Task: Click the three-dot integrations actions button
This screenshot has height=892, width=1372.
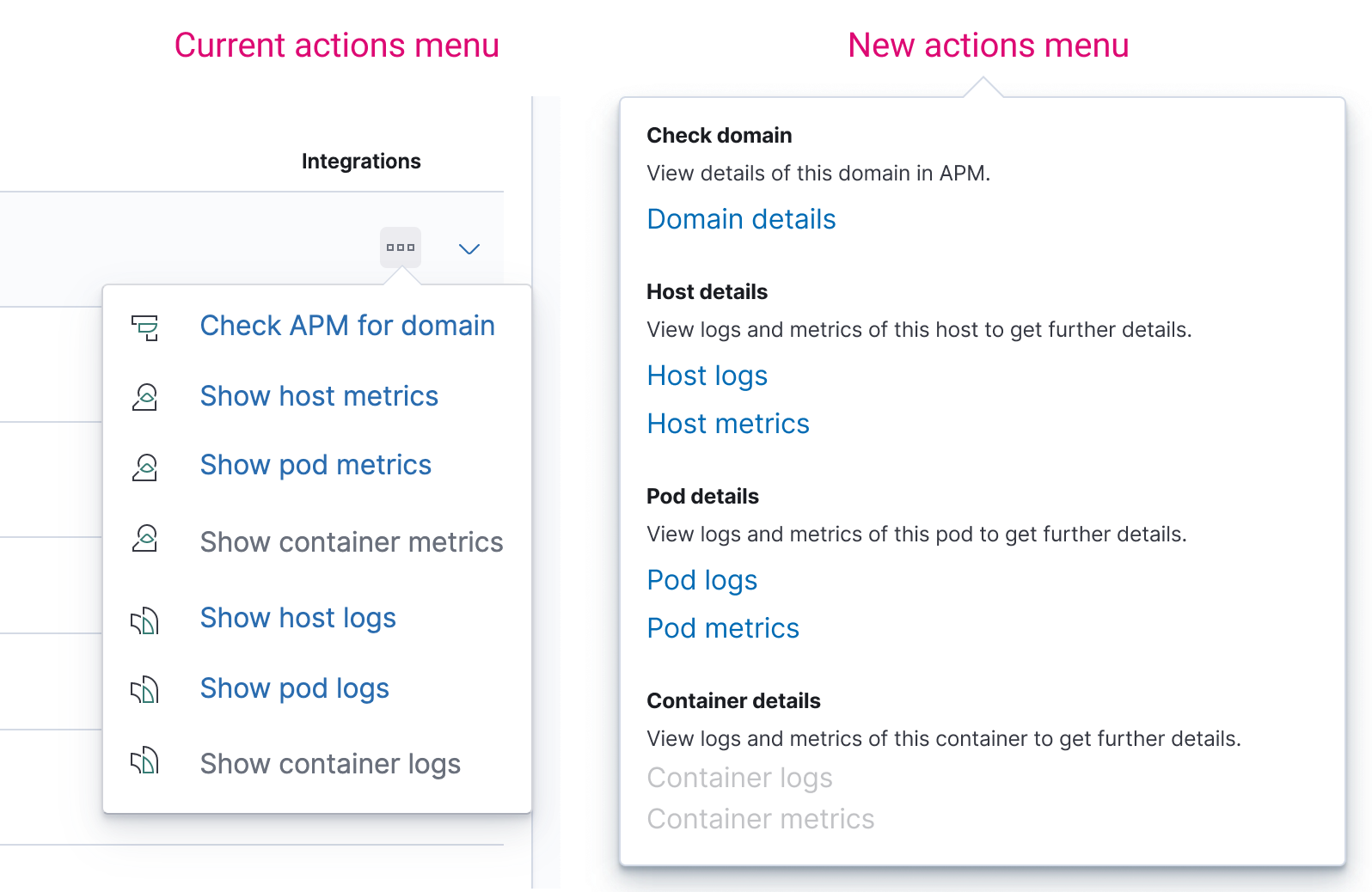Action: (401, 247)
